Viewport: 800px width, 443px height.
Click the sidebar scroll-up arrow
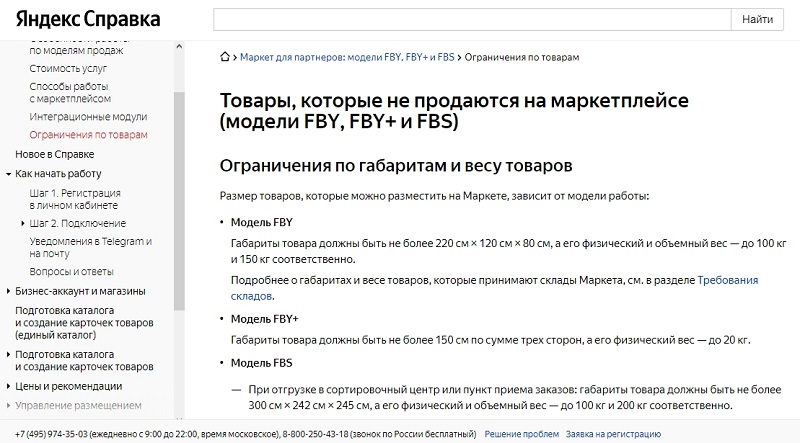[179, 46]
